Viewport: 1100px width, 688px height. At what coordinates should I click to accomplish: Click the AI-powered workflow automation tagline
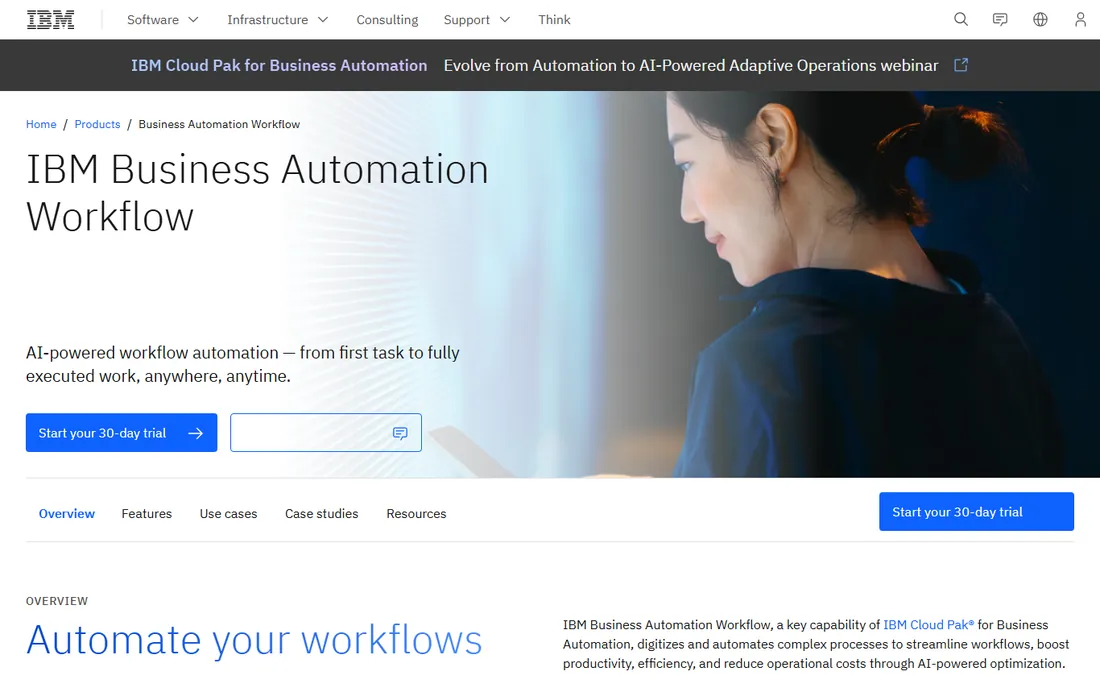tap(243, 364)
